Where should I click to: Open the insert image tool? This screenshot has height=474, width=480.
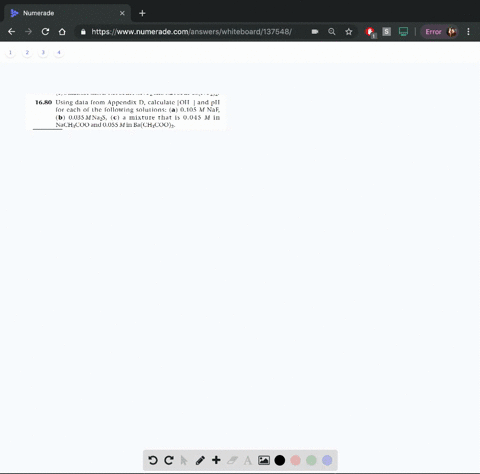pyautogui.click(x=264, y=460)
